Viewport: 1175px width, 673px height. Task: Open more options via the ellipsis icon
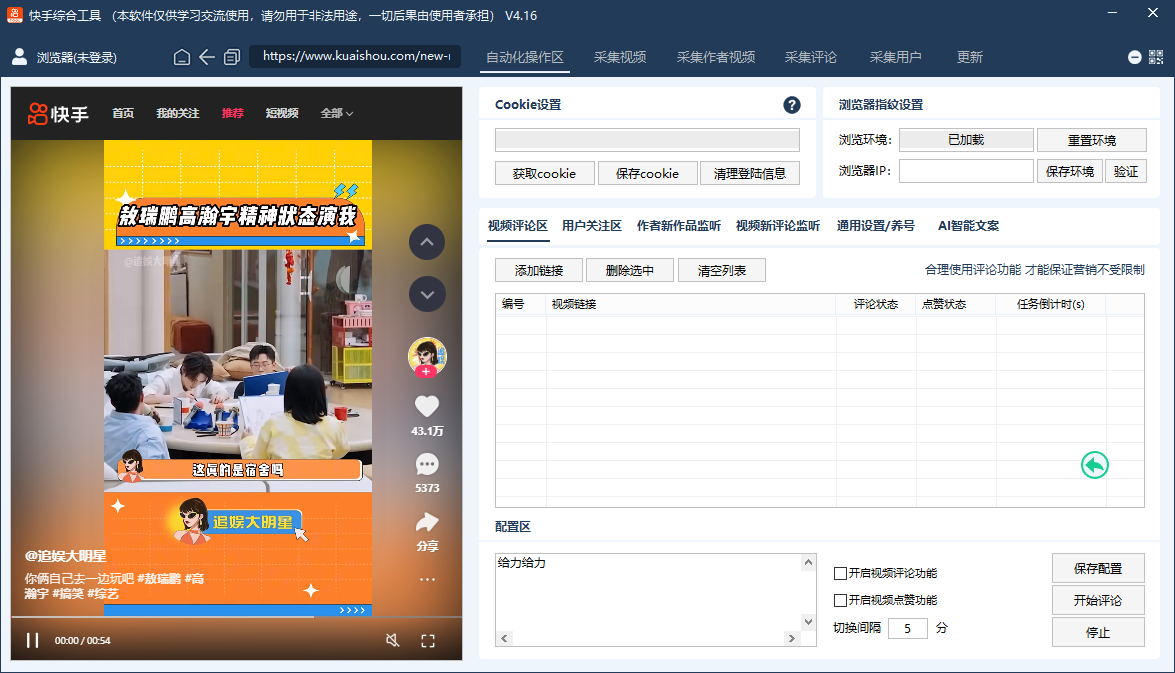click(427, 578)
